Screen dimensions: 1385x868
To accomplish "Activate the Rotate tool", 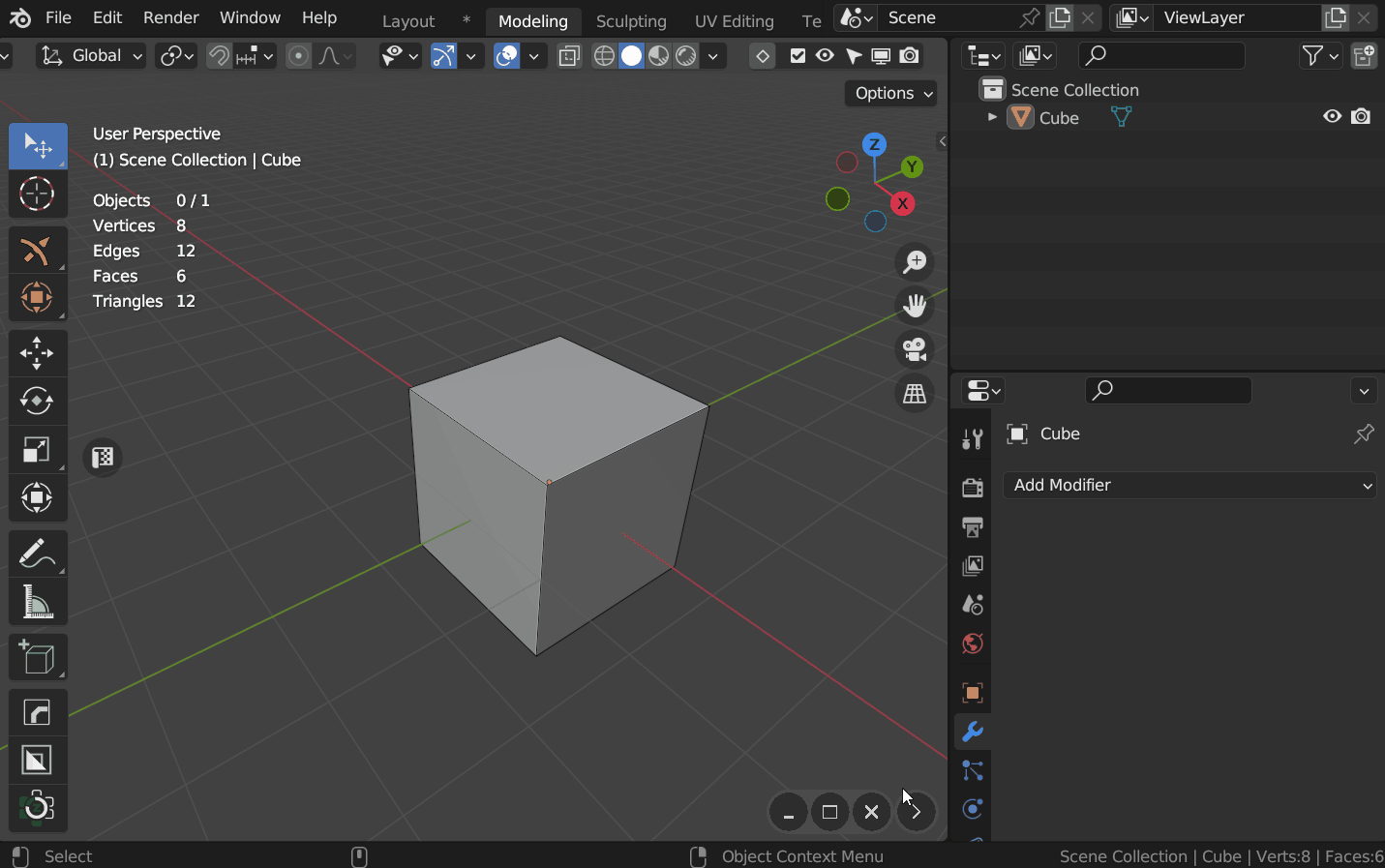I will coord(38,401).
